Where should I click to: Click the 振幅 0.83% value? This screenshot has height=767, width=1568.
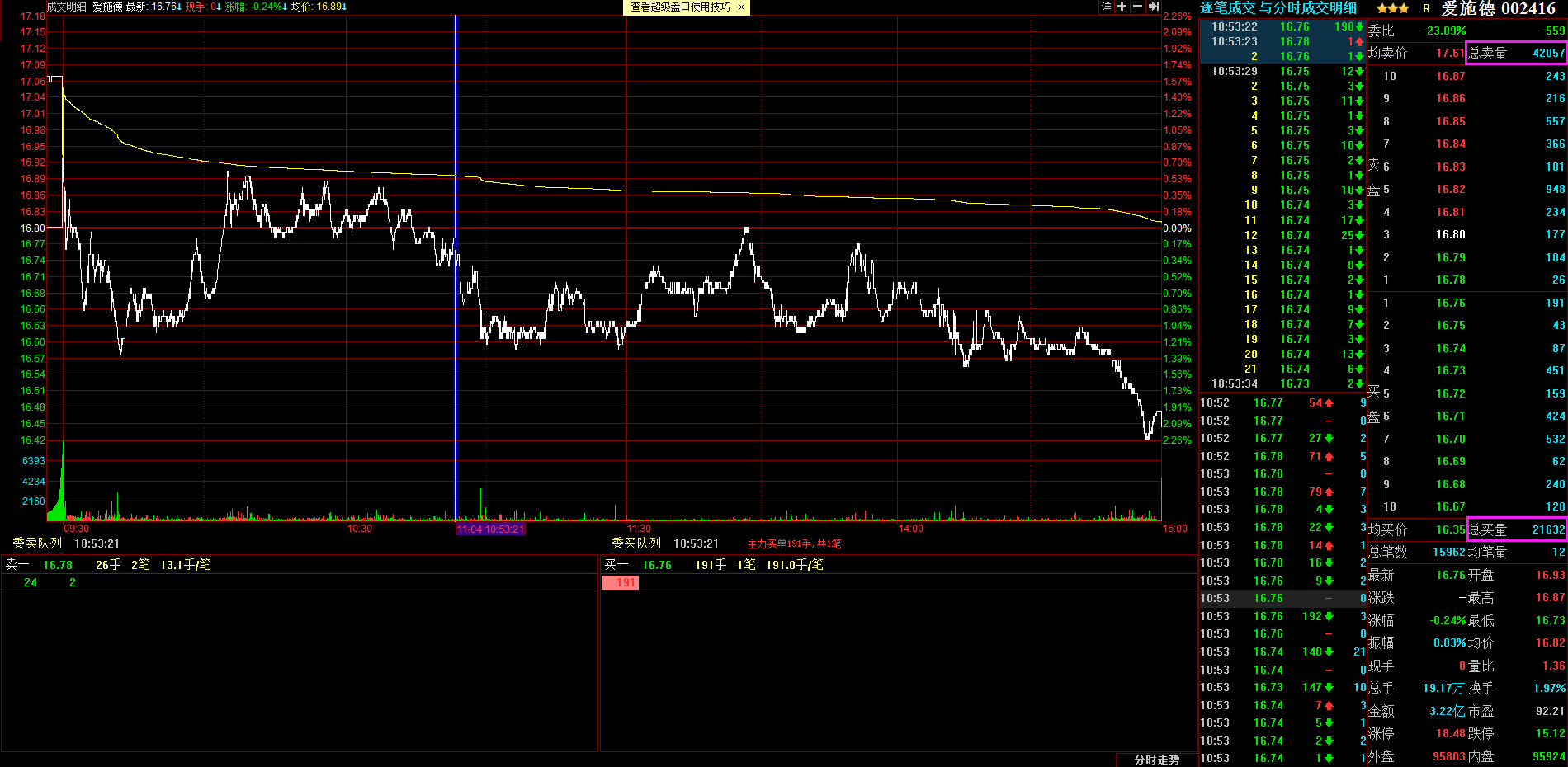pyautogui.click(x=1449, y=642)
